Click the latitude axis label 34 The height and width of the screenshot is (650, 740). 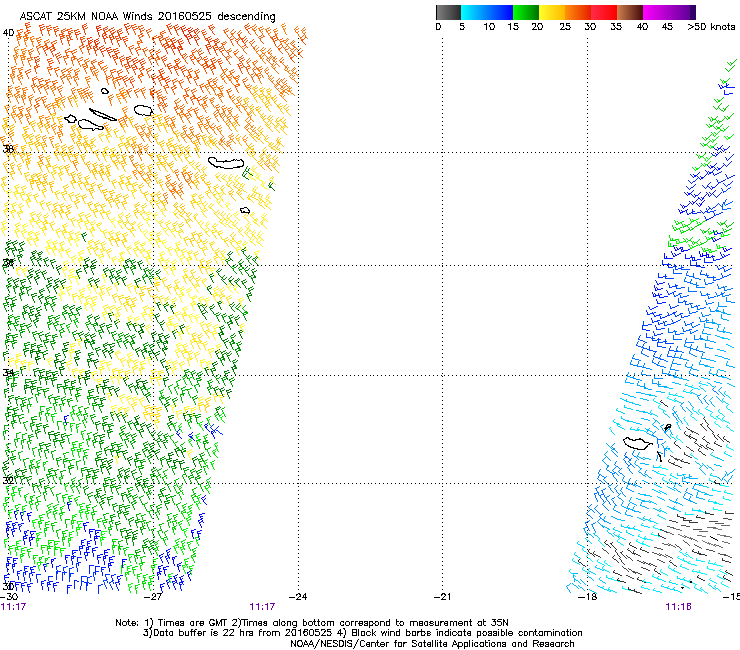[8, 373]
